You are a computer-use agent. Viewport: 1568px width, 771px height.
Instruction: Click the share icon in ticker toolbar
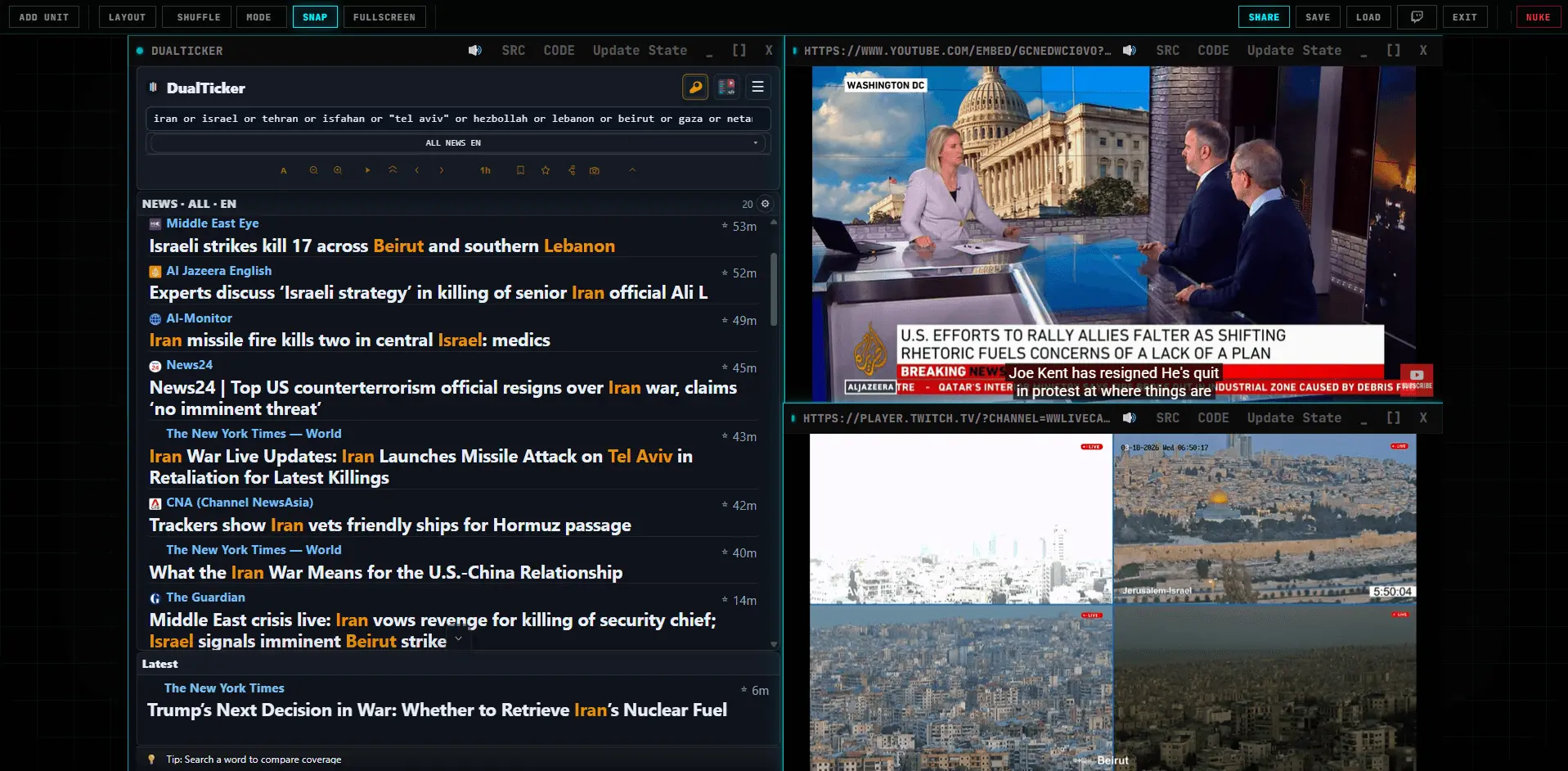coord(572,170)
